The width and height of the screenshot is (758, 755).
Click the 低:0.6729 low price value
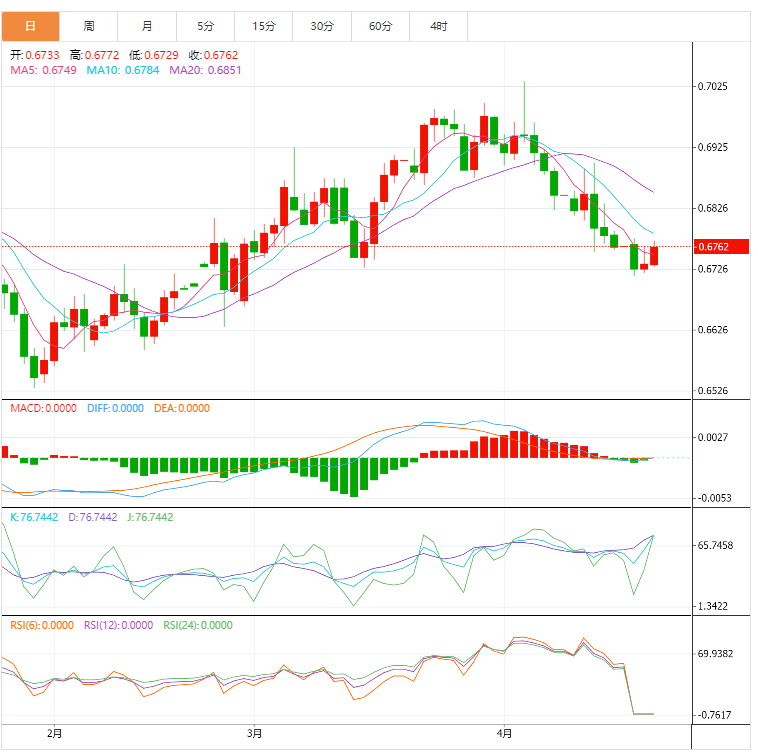pos(154,55)
